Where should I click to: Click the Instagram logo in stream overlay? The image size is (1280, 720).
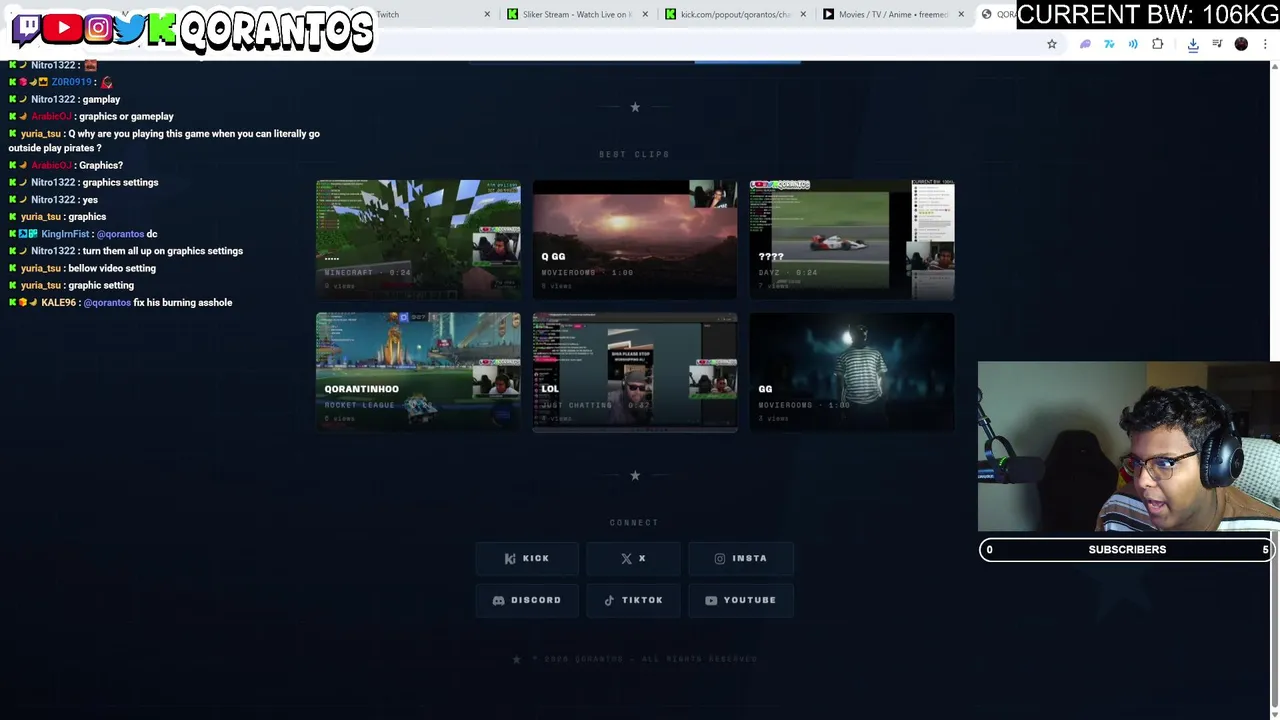(98, 28)
